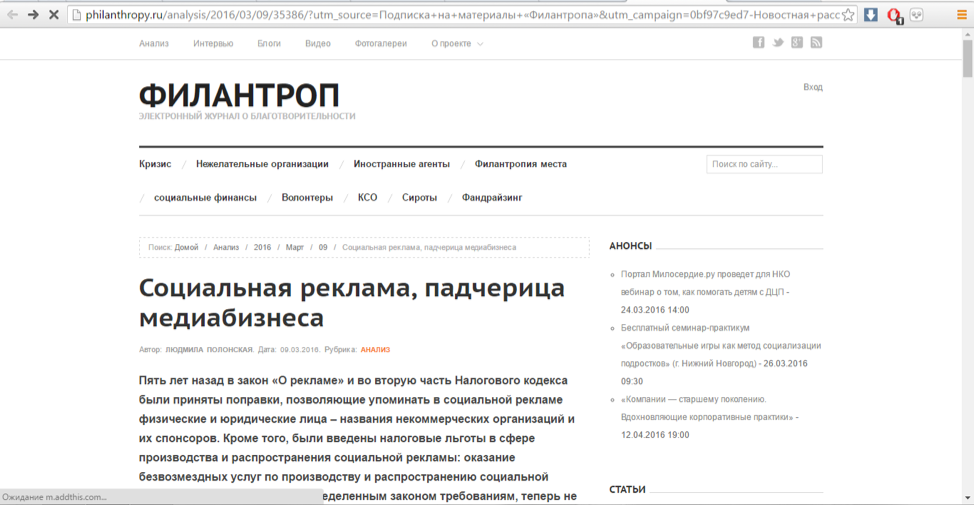Click the mask extension icon
This screenshot has height=505, width=974.
(917, 15)
